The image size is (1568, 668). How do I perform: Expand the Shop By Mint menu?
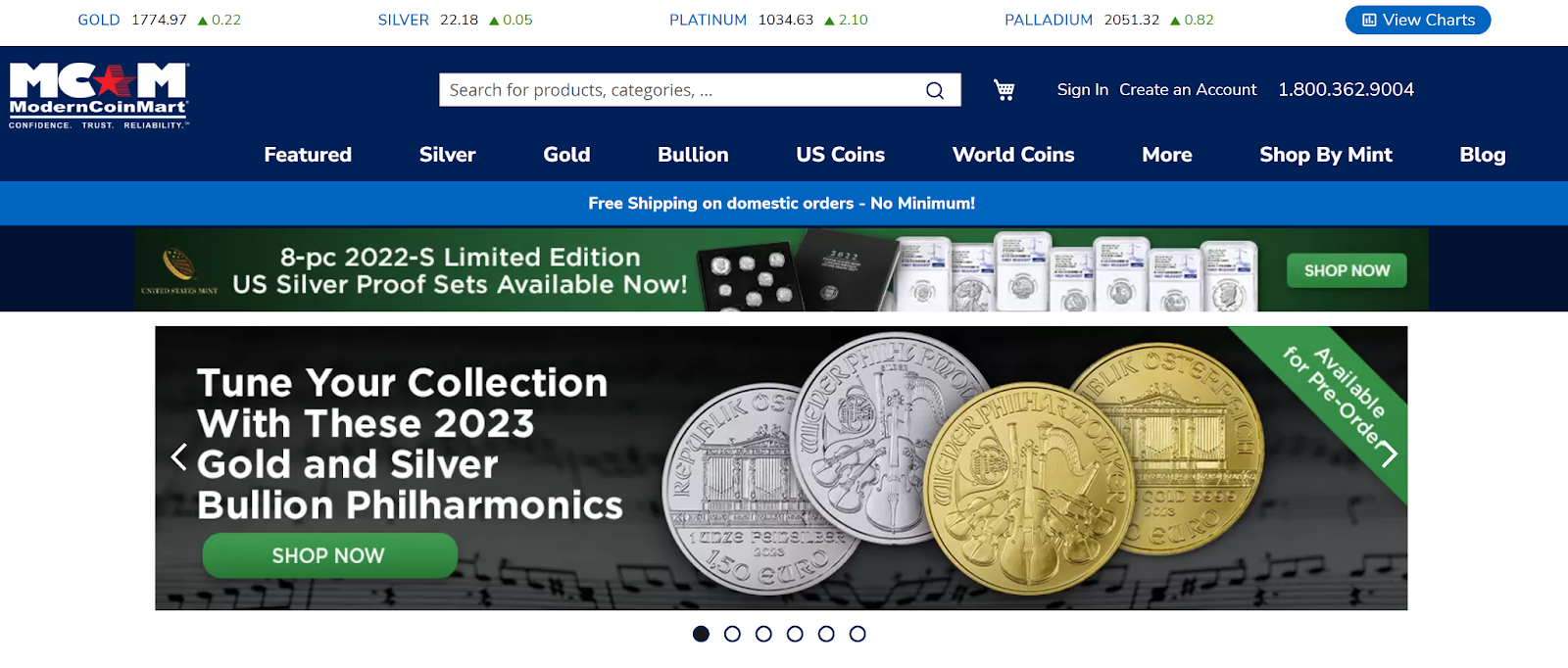click(x=1326, y=155)
